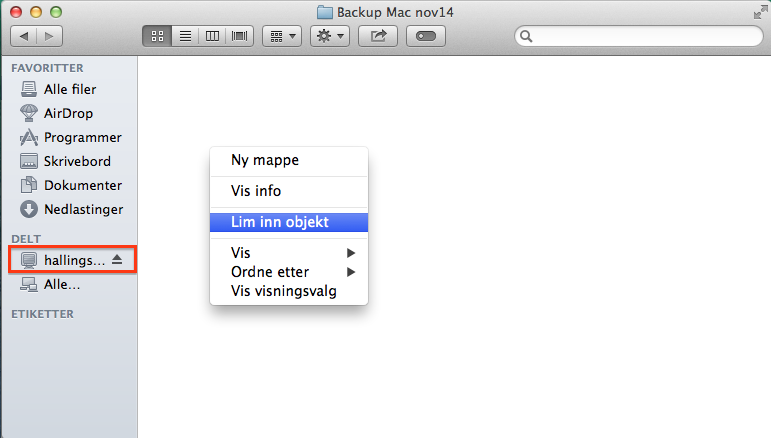Click the Share toolbar button
Viewport: 771px width, 438px height.
(x=378, y=35)
